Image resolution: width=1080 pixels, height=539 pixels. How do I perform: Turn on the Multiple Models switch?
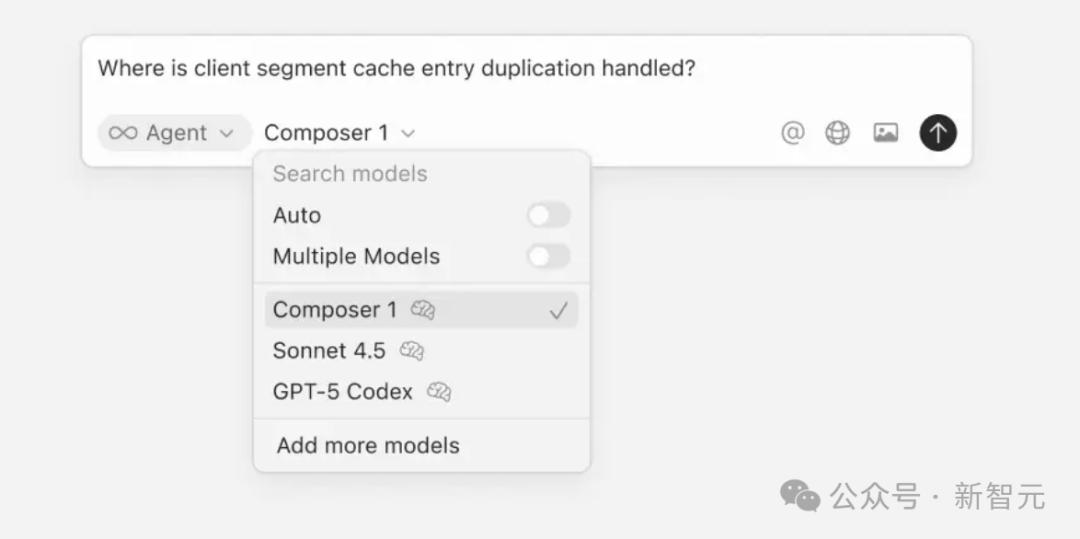[x=548, y=256]
